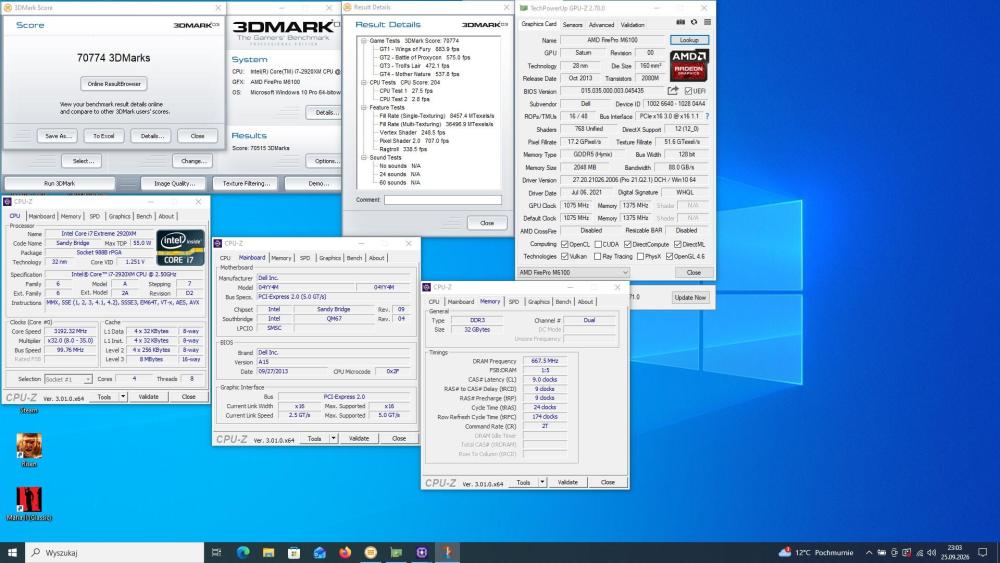Click the Lookup button in GPU-Z
This screenshot has width=1000, height=563.
pyautogui.click(x=689, y=40)
